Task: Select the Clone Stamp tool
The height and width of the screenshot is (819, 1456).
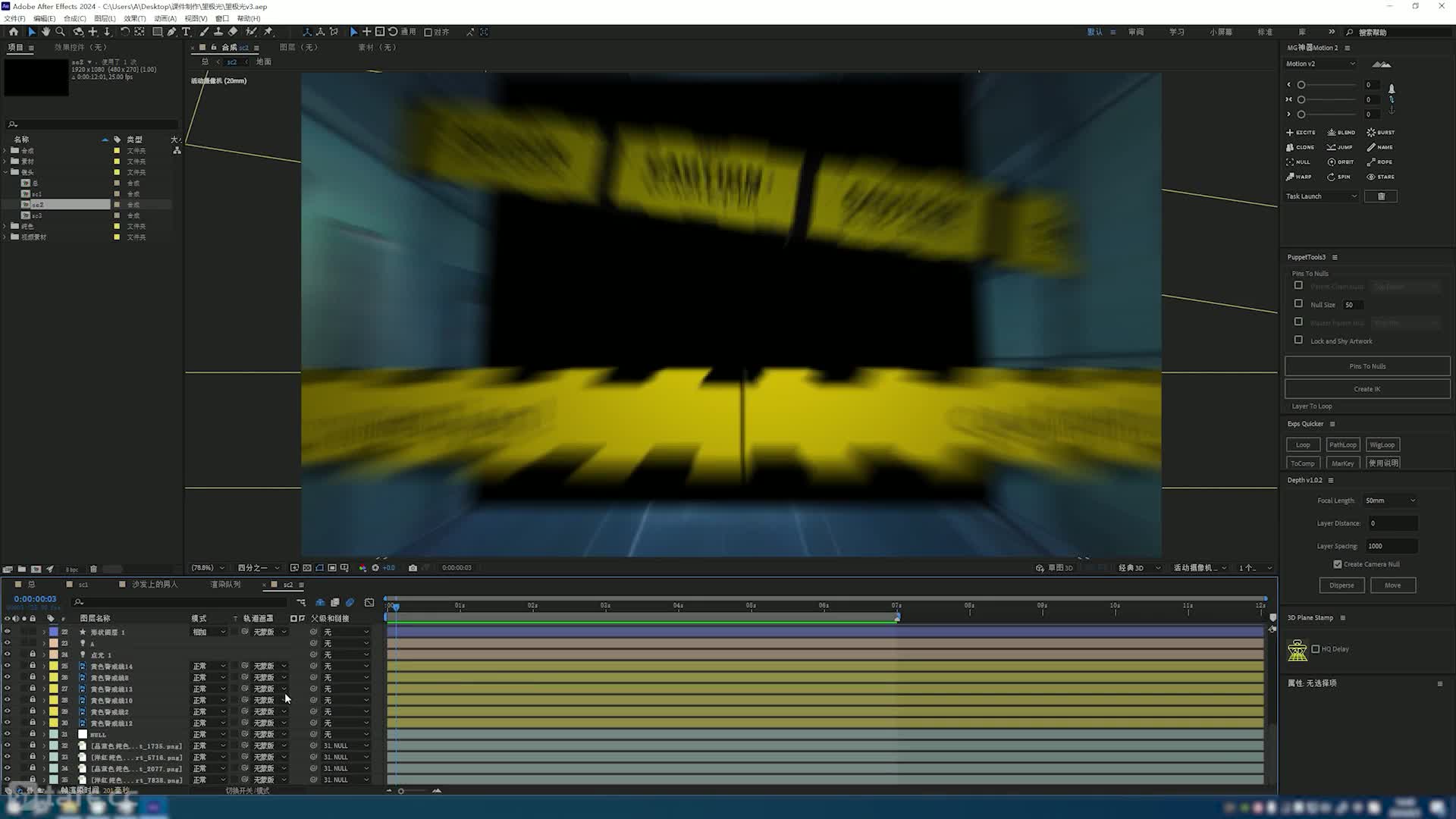Action: pyautogui.click(x=218, y=32)
